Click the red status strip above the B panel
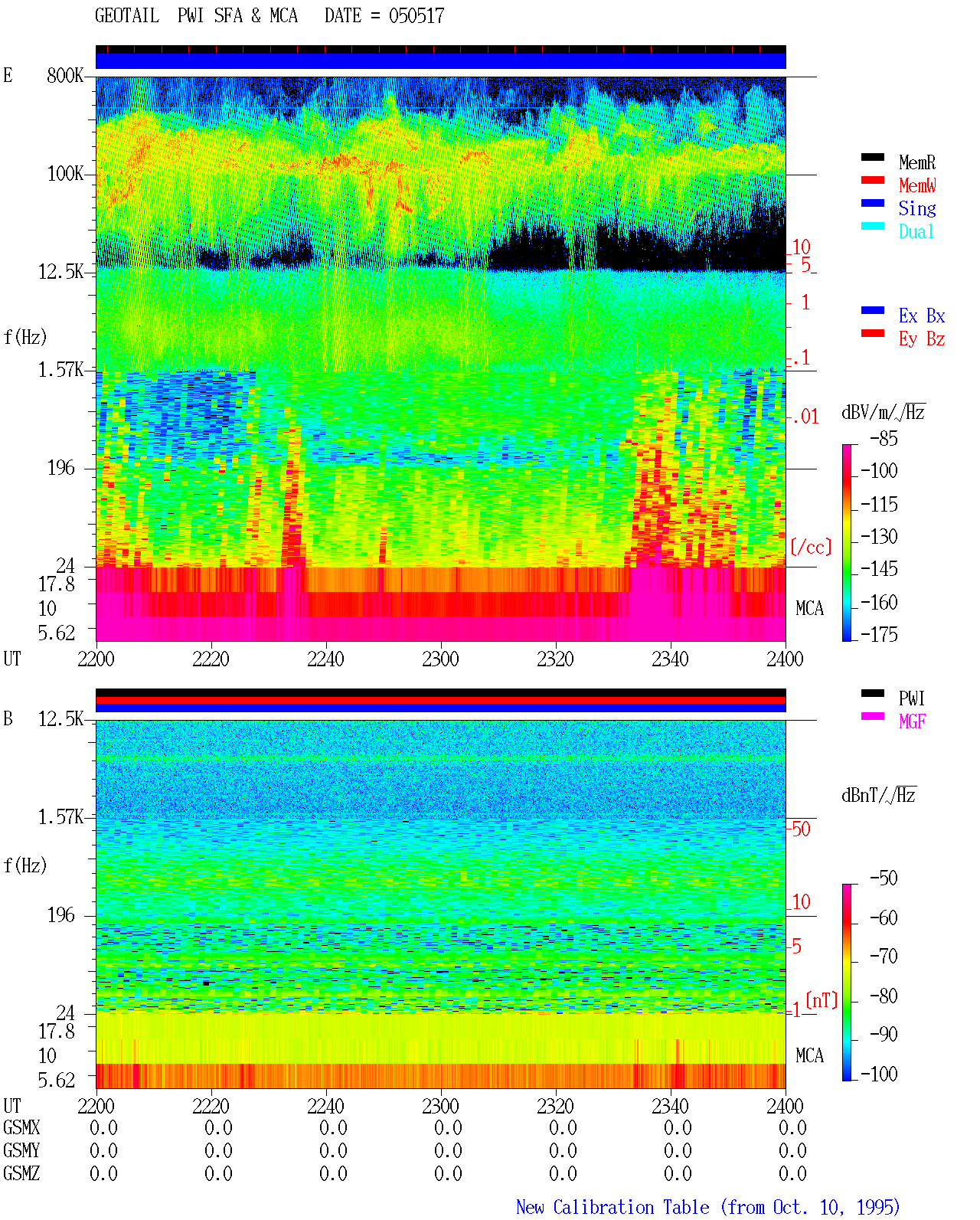 pos(441,700)
